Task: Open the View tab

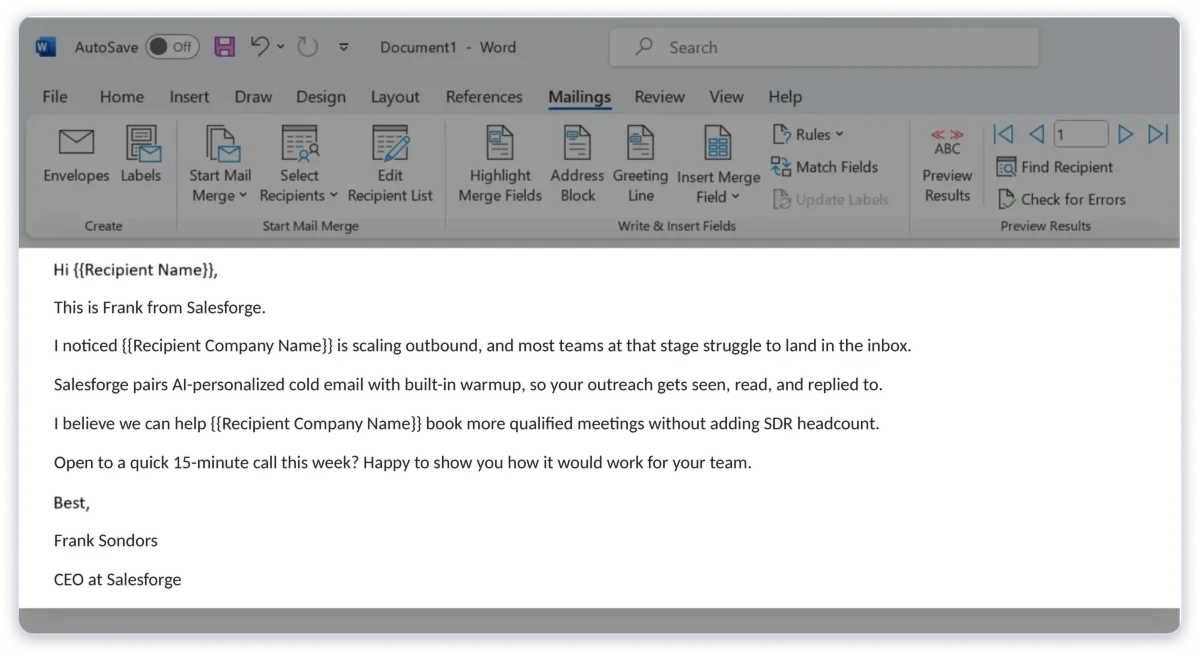Action: pyautogui.click(x=726, y=97)
